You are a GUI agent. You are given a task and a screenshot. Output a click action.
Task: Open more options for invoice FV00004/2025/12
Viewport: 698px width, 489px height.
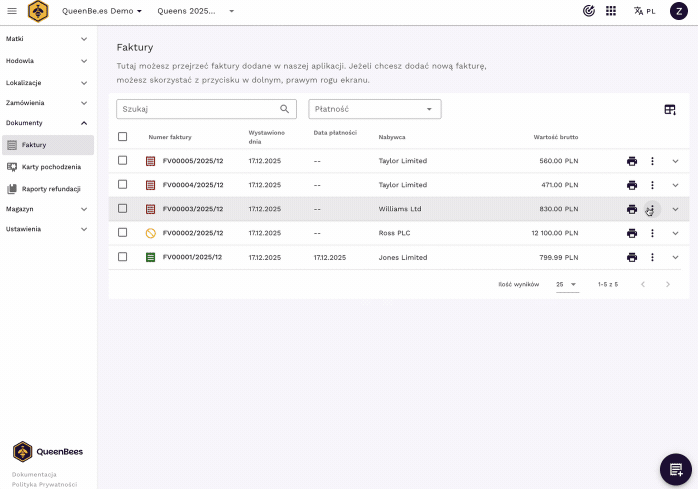click(652, 185)
